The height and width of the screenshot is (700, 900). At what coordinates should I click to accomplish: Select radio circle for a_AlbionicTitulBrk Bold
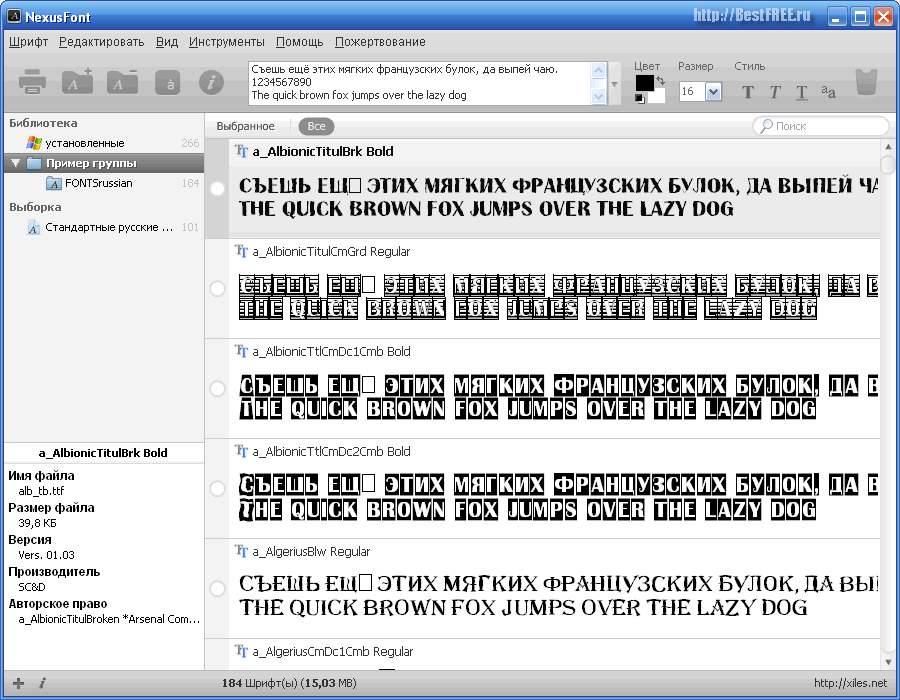[x=217, y=188]
